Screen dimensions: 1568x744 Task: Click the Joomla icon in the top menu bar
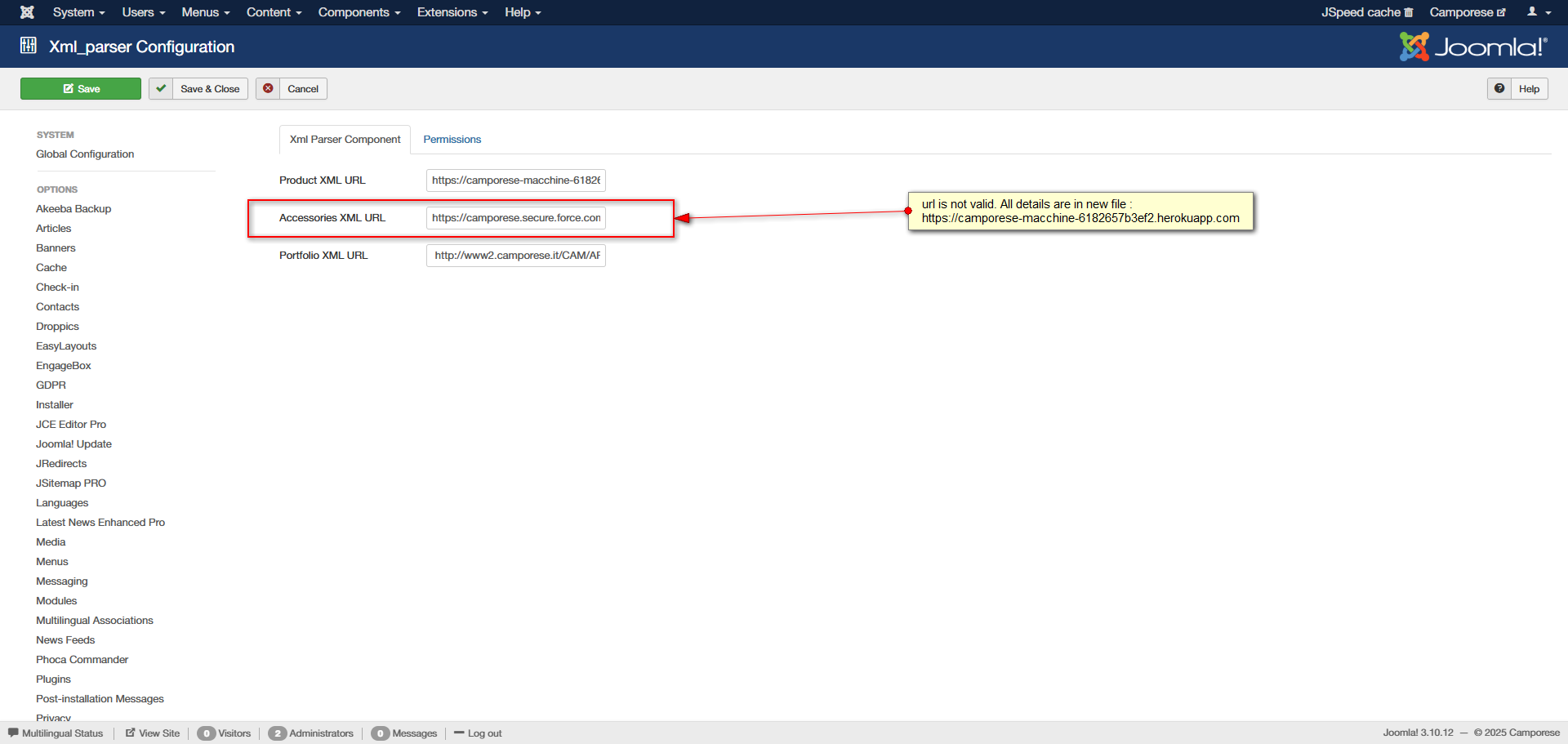point(27,12)
